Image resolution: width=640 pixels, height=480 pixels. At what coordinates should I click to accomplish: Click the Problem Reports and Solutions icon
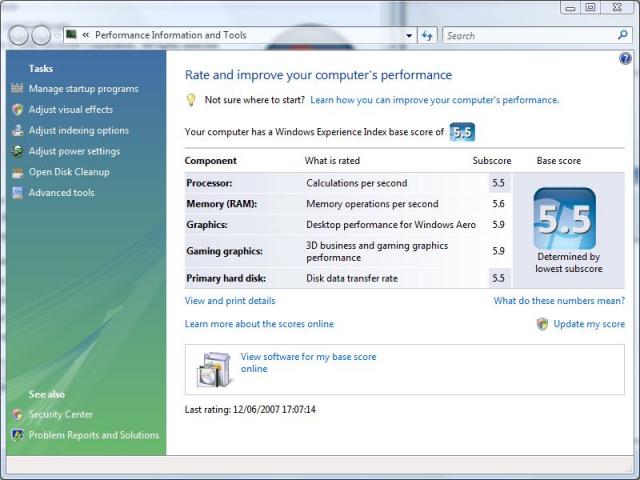(x=17, y=435)
